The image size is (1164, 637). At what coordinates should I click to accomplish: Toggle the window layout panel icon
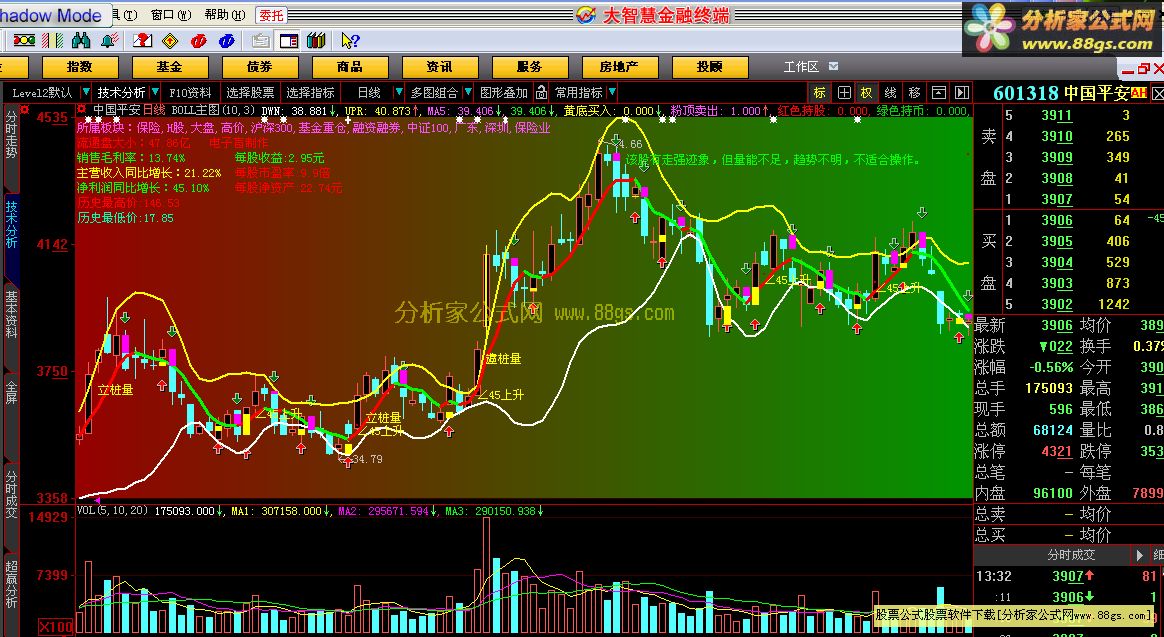289,41
